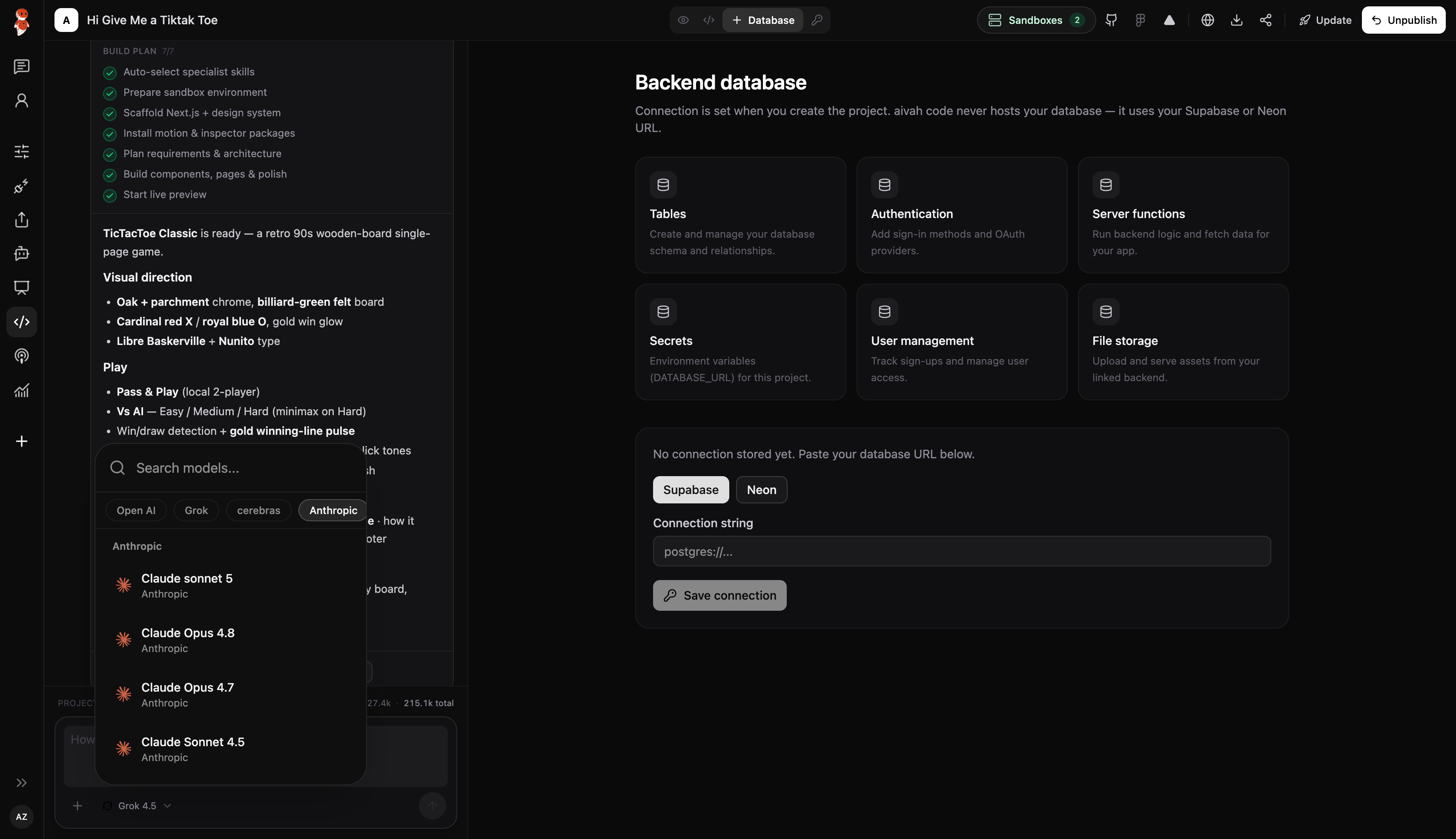Viewport: 1456px width, 839px height.
Task: Click the Start live preview step
Action: click(165, 195)
